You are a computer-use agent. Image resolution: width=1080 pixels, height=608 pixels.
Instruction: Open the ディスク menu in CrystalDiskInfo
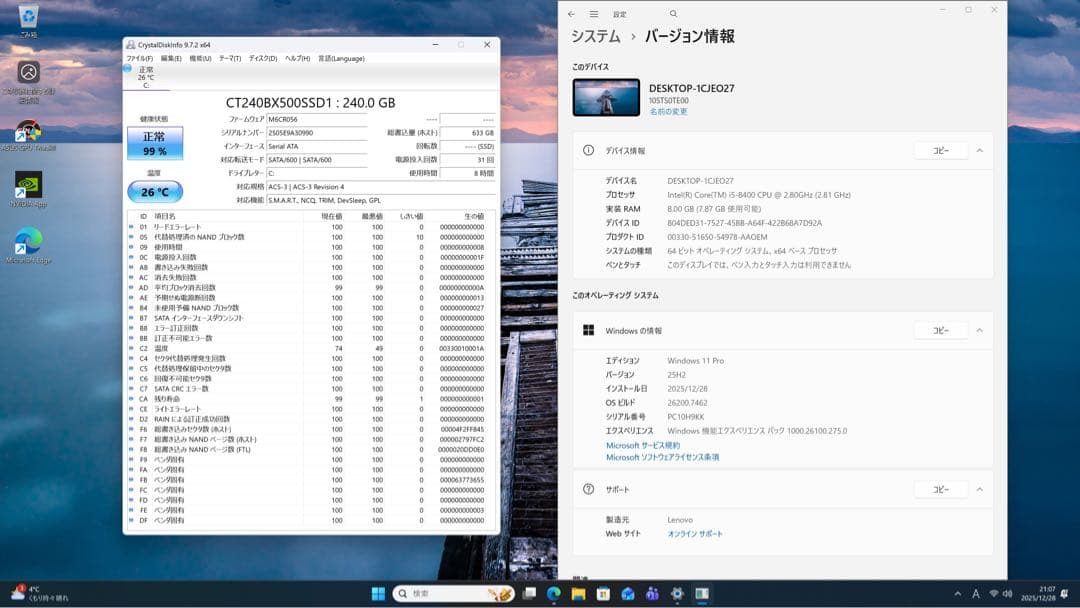coord(263,59)
